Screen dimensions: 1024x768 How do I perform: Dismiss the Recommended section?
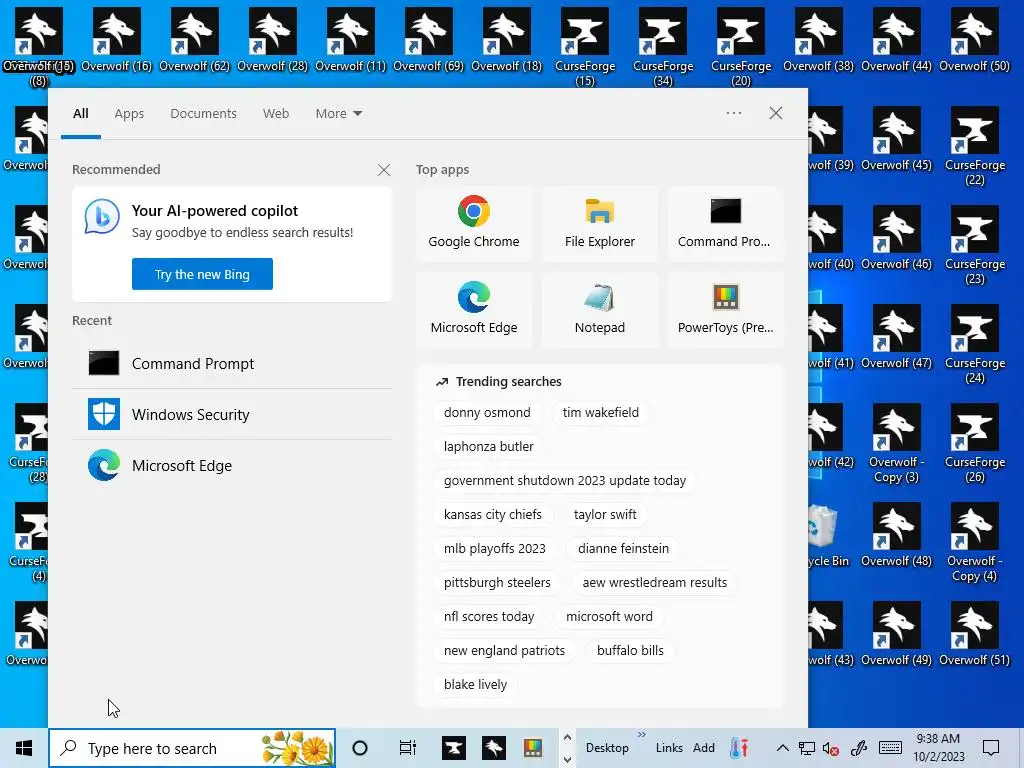click(x=383, y=170)
